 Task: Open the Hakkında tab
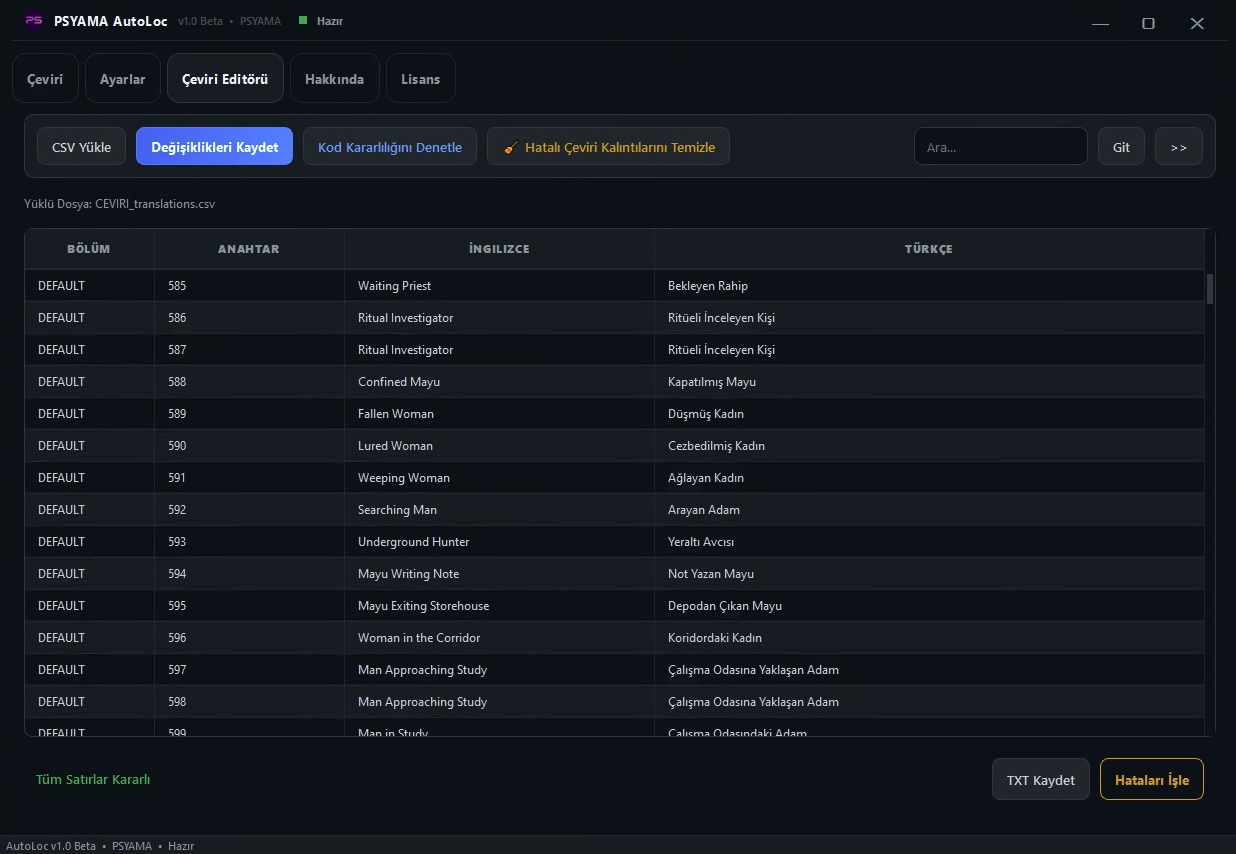334,79
